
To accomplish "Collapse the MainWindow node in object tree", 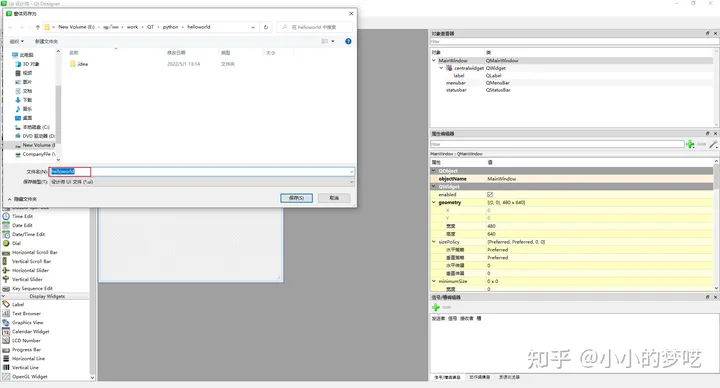I will (x=434, y=61).
